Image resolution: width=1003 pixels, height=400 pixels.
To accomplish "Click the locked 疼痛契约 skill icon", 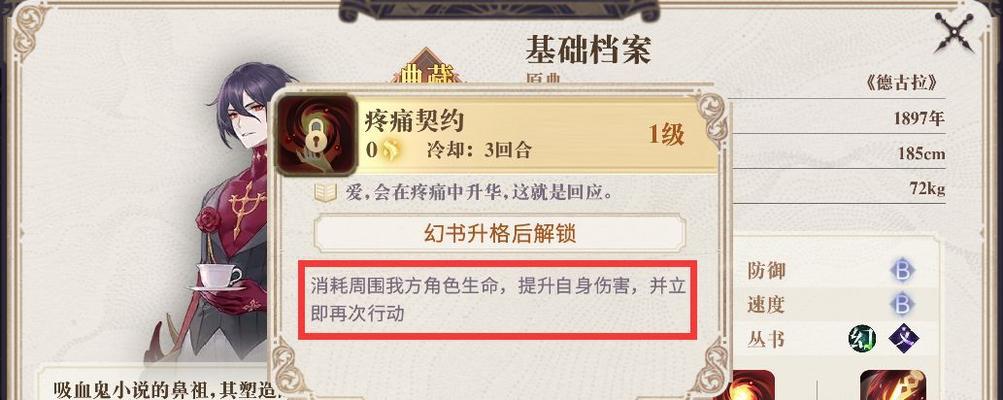I will coord(316,134).
